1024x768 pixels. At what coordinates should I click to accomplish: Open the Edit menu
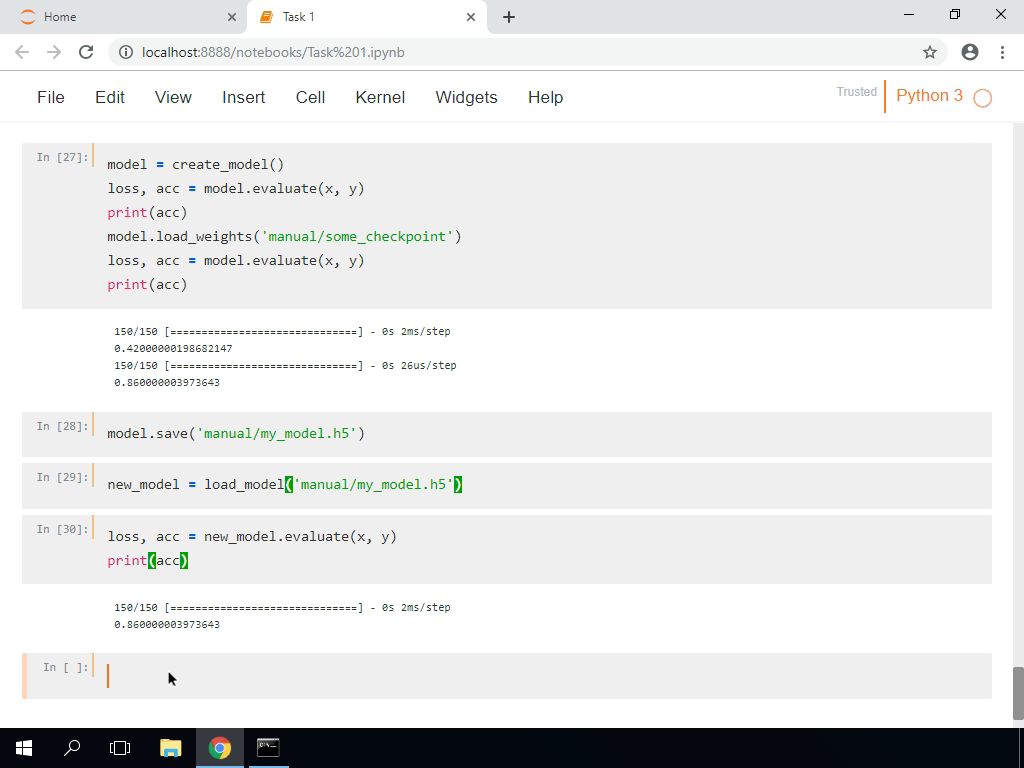click(110, 97)
